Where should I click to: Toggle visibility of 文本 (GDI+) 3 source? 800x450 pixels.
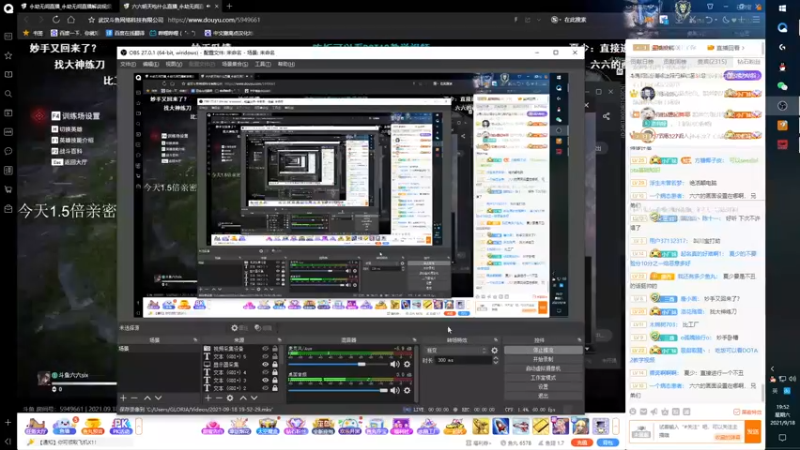pyautogui.click(x=265, y=380)
